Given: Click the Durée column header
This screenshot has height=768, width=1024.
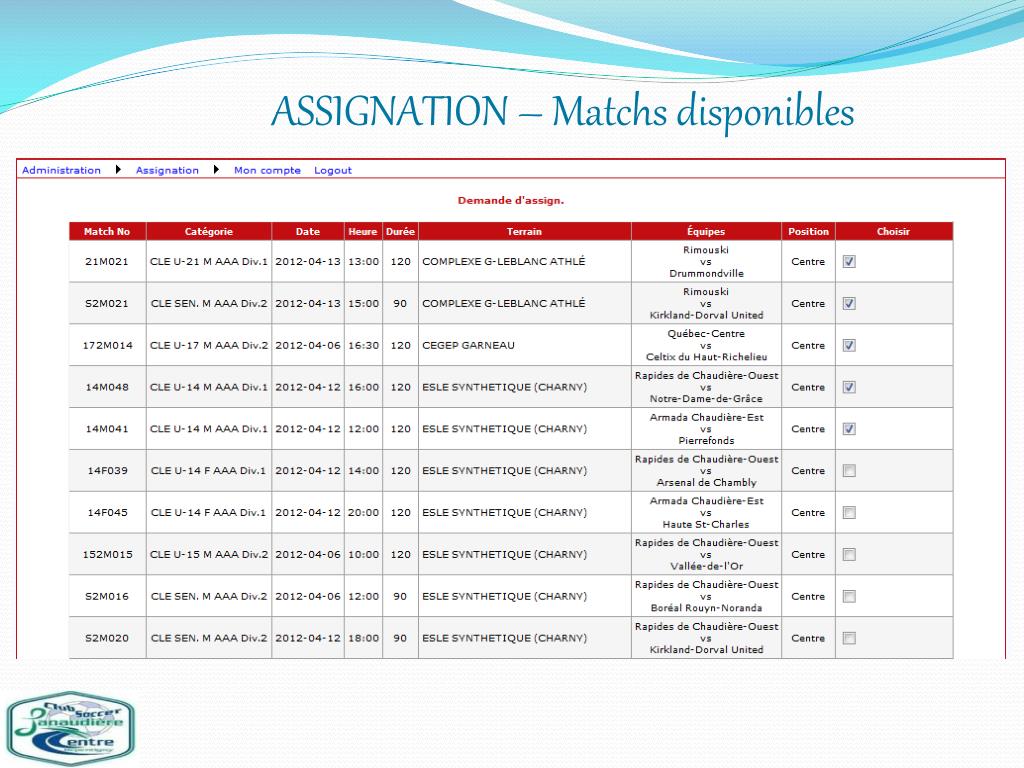Looking at the screenshot, I should pyautogui.click(x=400, y=231).
